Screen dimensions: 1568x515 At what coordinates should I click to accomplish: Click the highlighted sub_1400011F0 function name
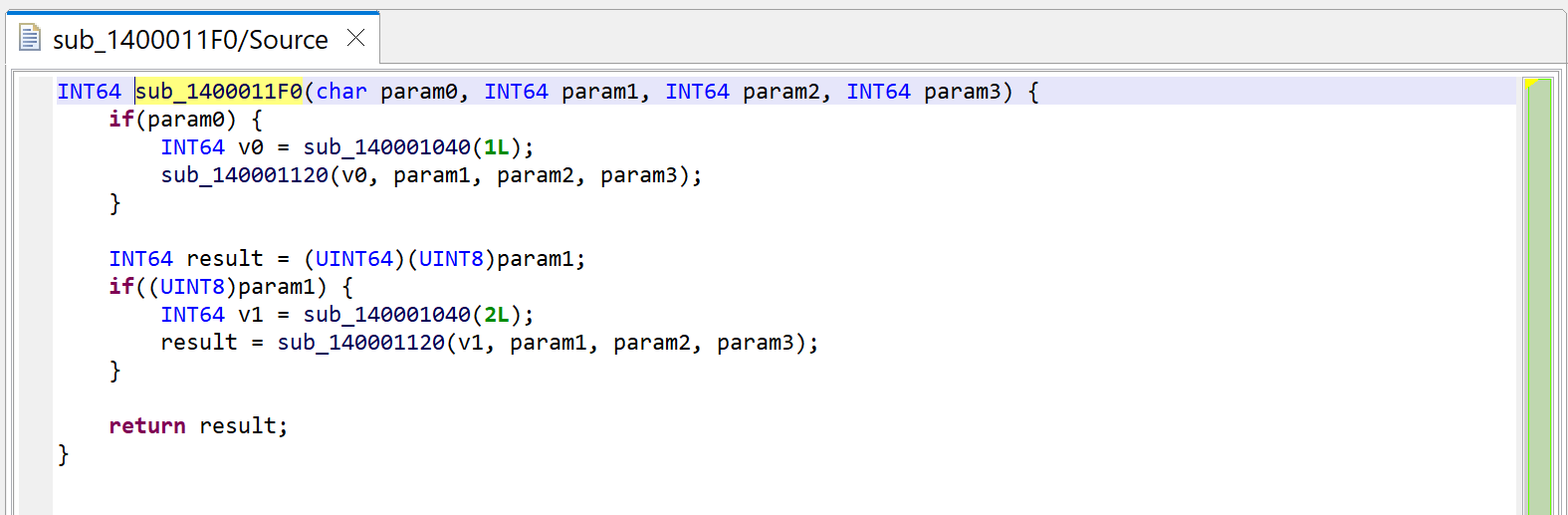pyautogui.click(x=218, y=92)
